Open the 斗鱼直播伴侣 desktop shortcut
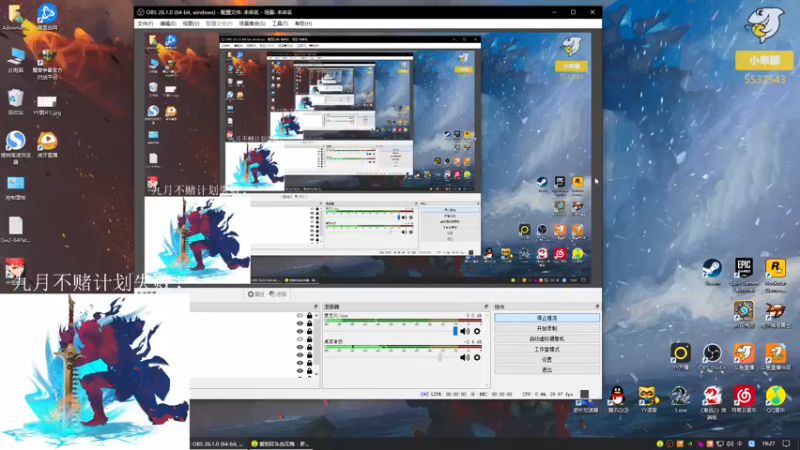This screenshot has width=800, height=450. [x=776, y=357]
